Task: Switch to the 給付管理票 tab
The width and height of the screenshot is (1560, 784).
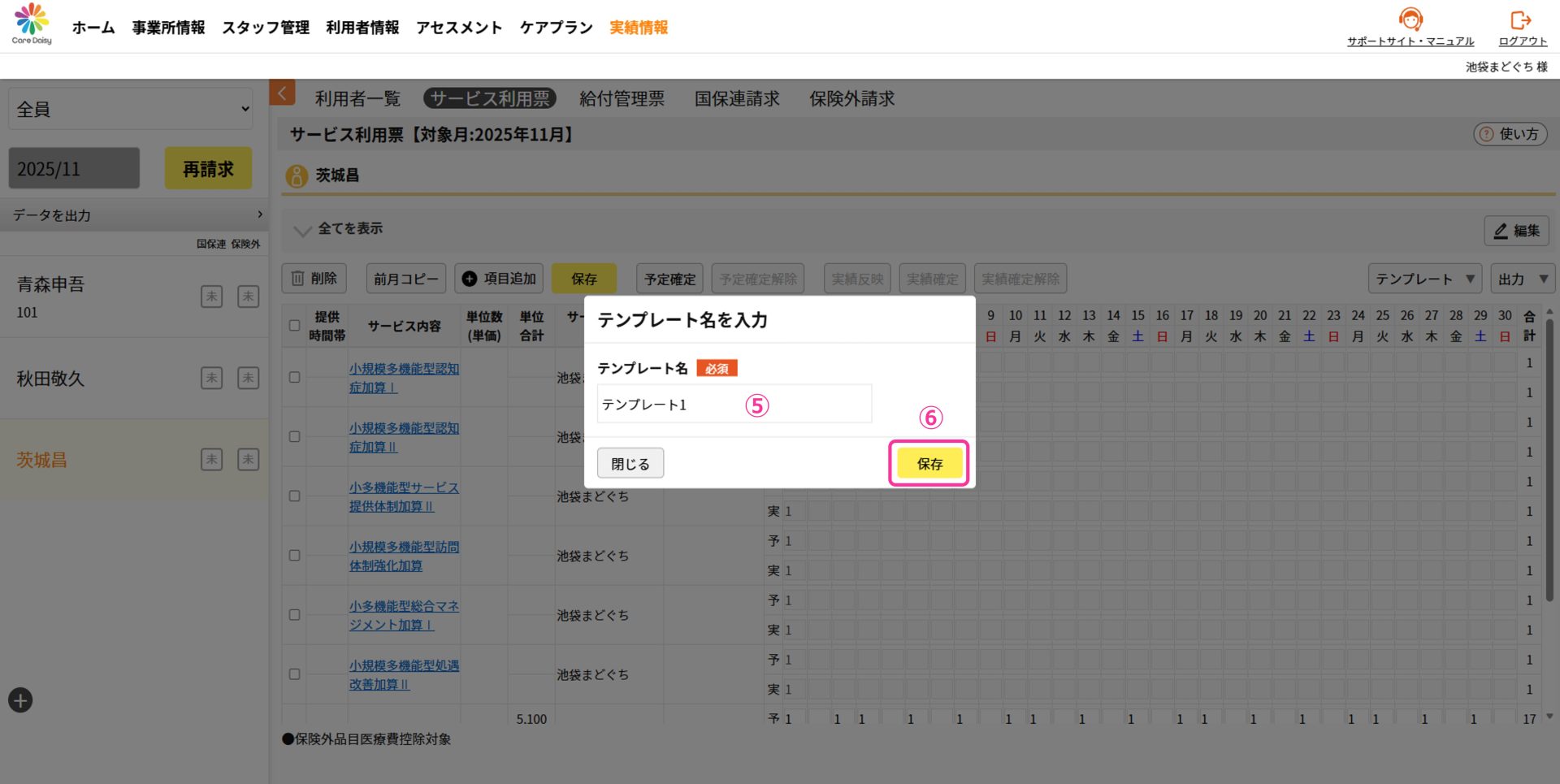Action: (622, 99)
